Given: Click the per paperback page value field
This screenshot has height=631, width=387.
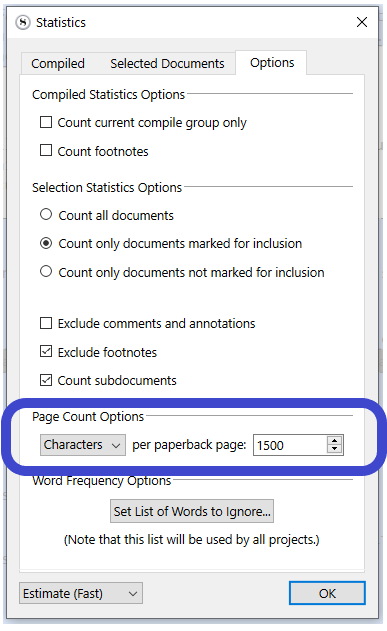Looking at the screenshot, I should point(290,445).
